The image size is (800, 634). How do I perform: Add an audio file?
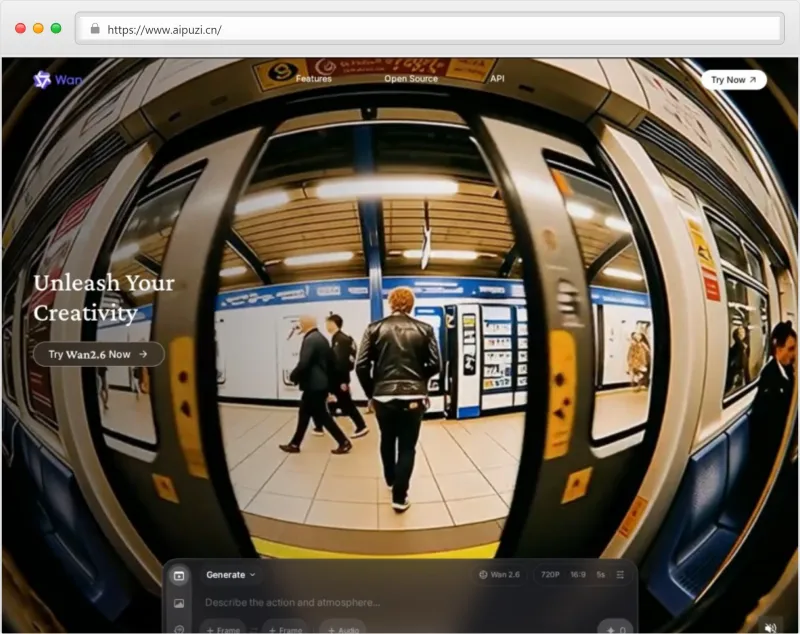pos(342,629)
